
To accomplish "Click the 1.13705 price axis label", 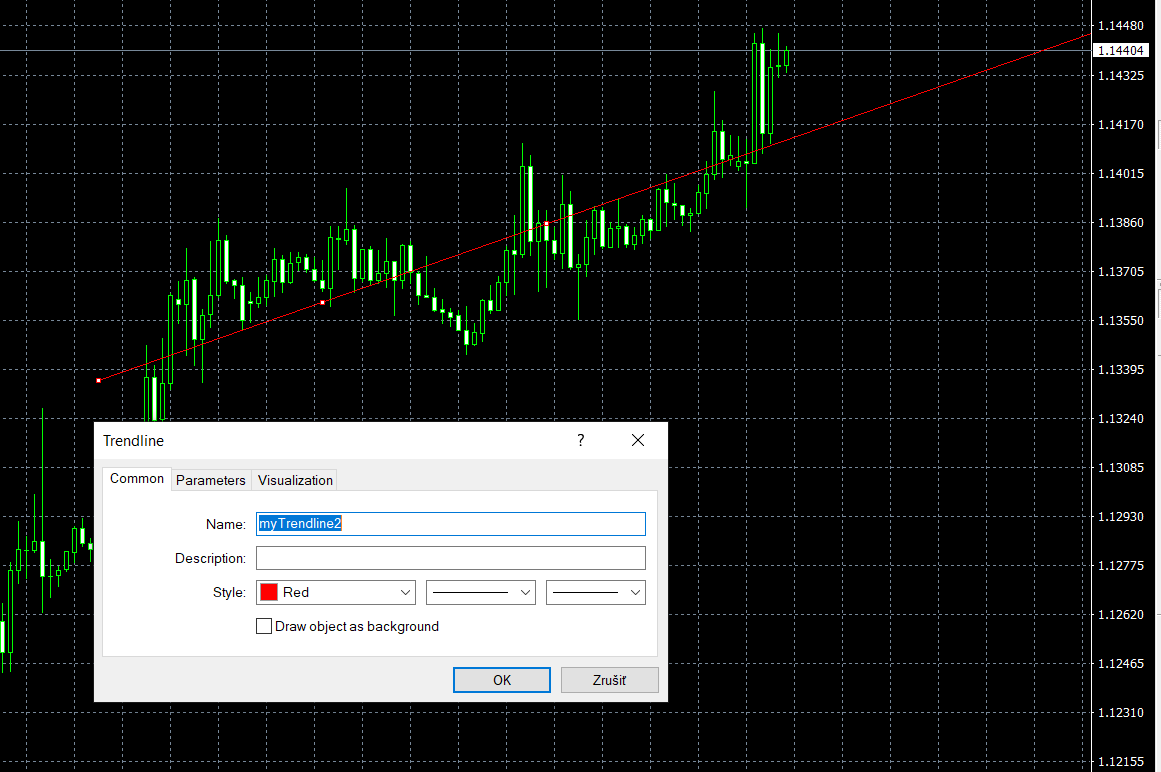I will 1120,272.
